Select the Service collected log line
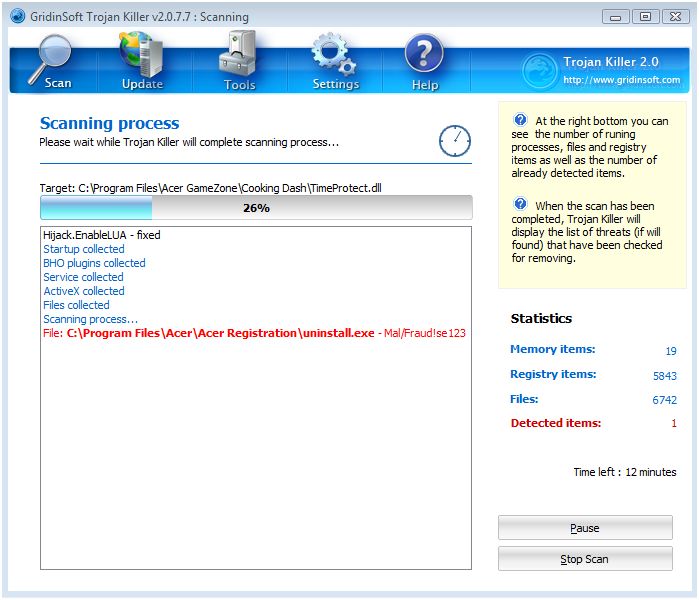The image size is (699, 600). pyautogui.click(x=83, y=277)
